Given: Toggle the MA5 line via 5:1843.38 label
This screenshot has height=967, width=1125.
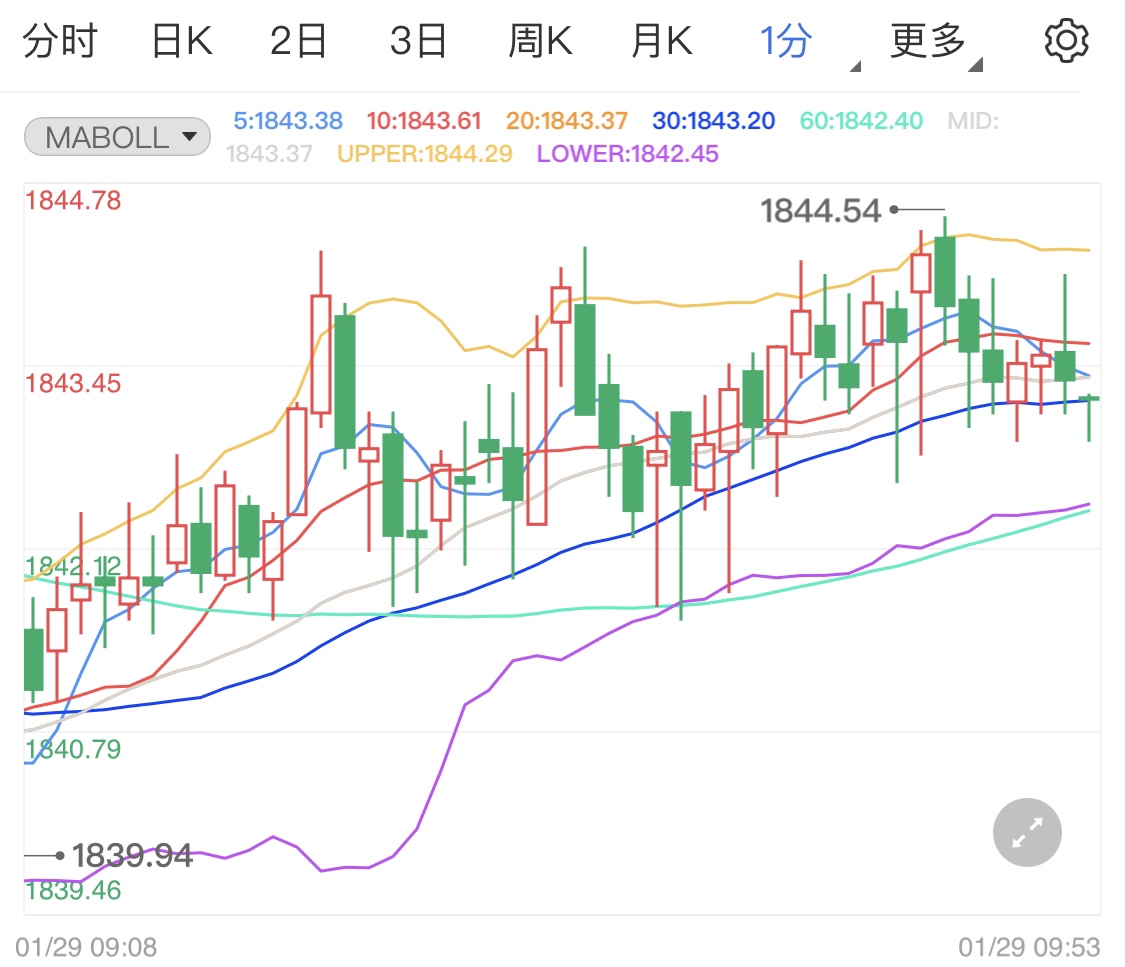Looking at the screenshot, I should (x=288, y=120).
